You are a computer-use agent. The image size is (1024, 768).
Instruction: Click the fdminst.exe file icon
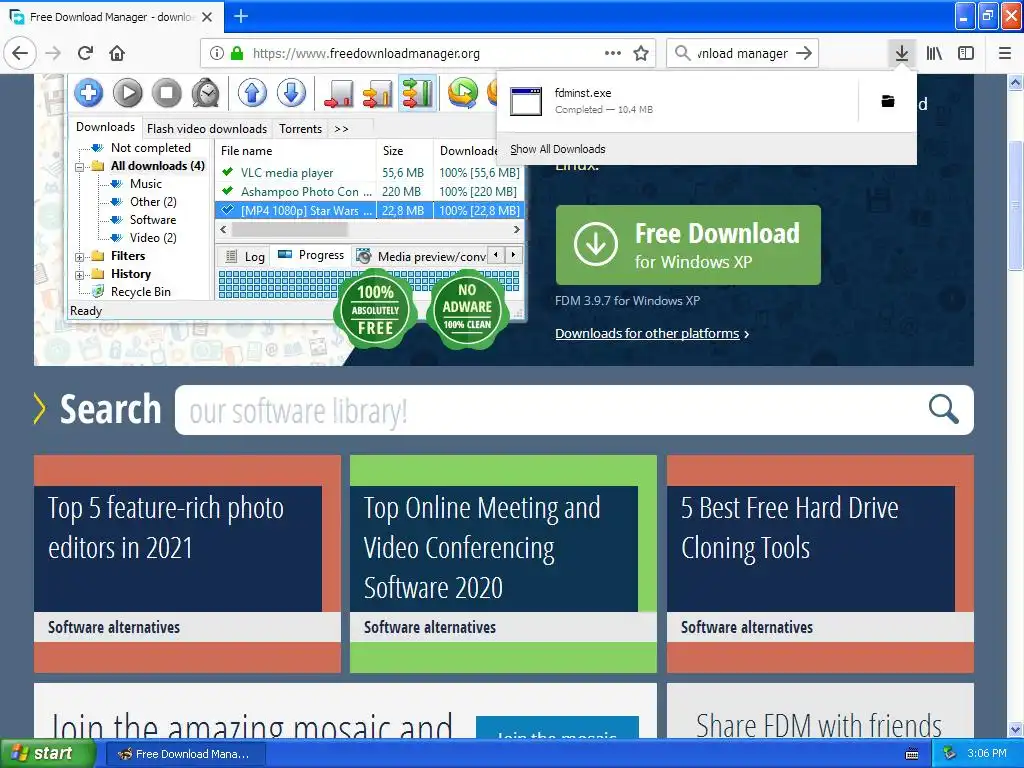526,101
